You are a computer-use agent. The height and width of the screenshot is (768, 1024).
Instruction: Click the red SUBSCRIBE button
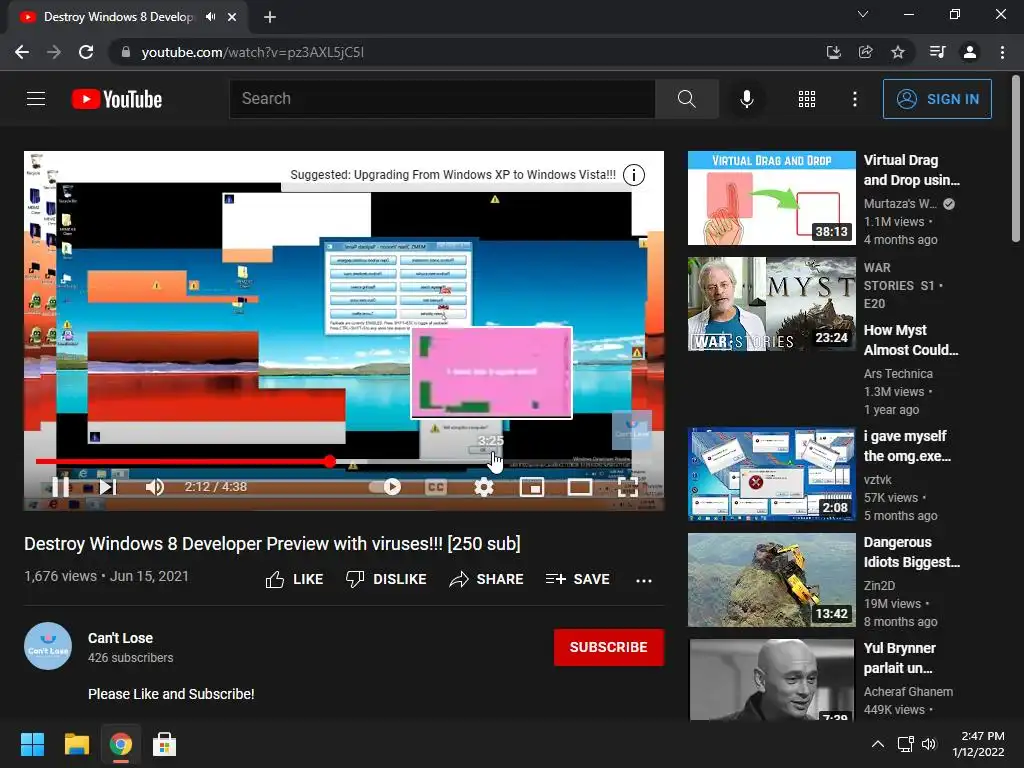(609, 647)
